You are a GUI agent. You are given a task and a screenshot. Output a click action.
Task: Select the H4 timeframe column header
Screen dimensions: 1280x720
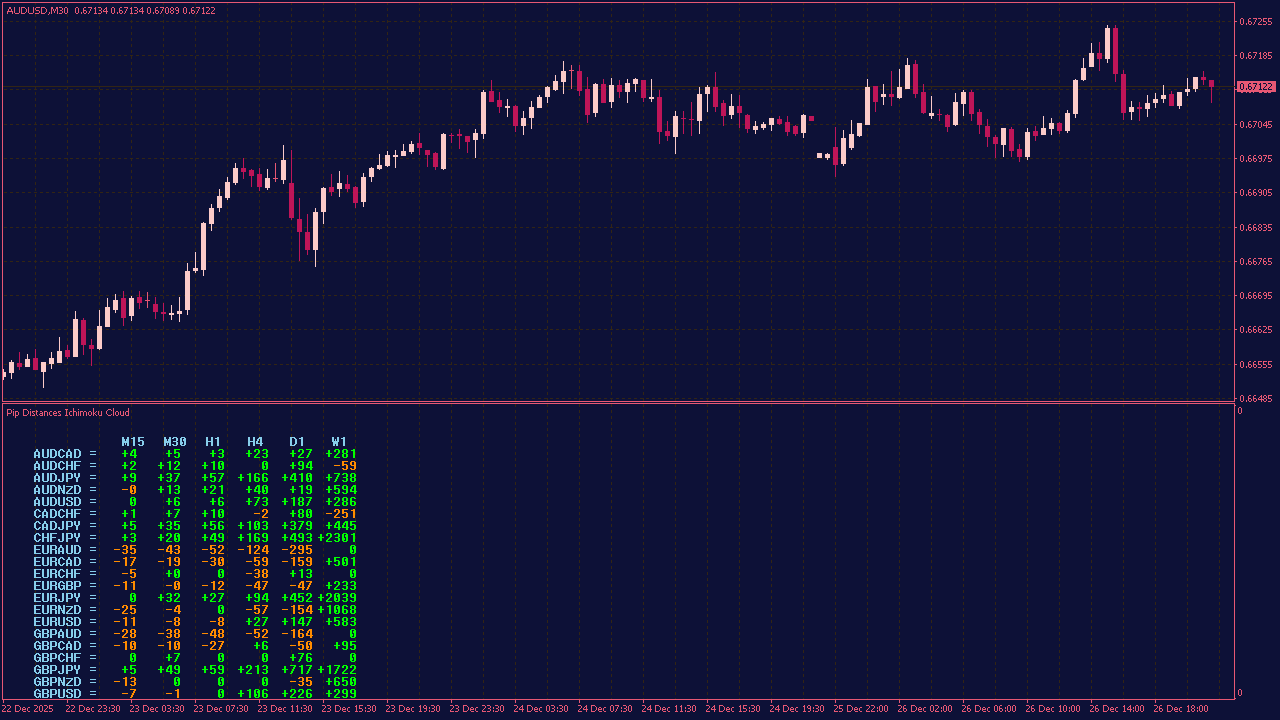pyautogui.click(x=255, y=441)
